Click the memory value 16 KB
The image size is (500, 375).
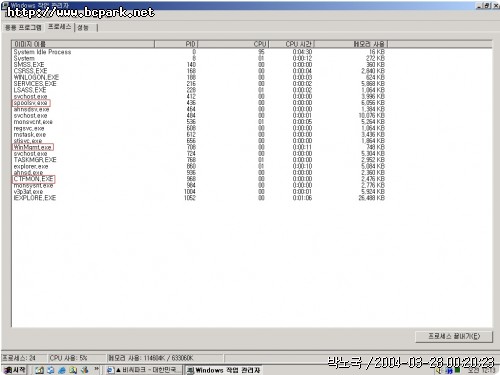pos(377,52)
